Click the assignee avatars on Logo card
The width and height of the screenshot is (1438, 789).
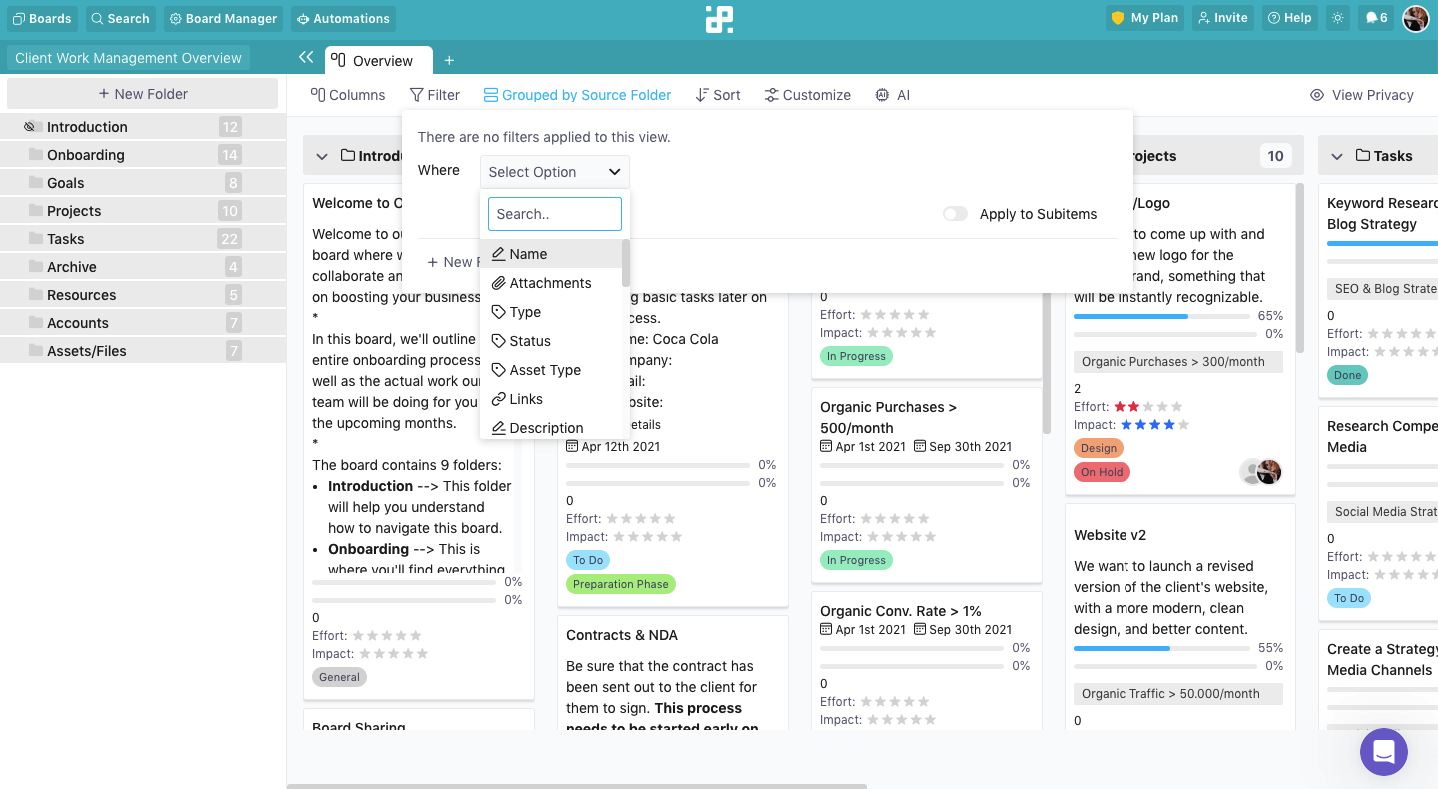pyautogui.click(x=1260, y=472)
